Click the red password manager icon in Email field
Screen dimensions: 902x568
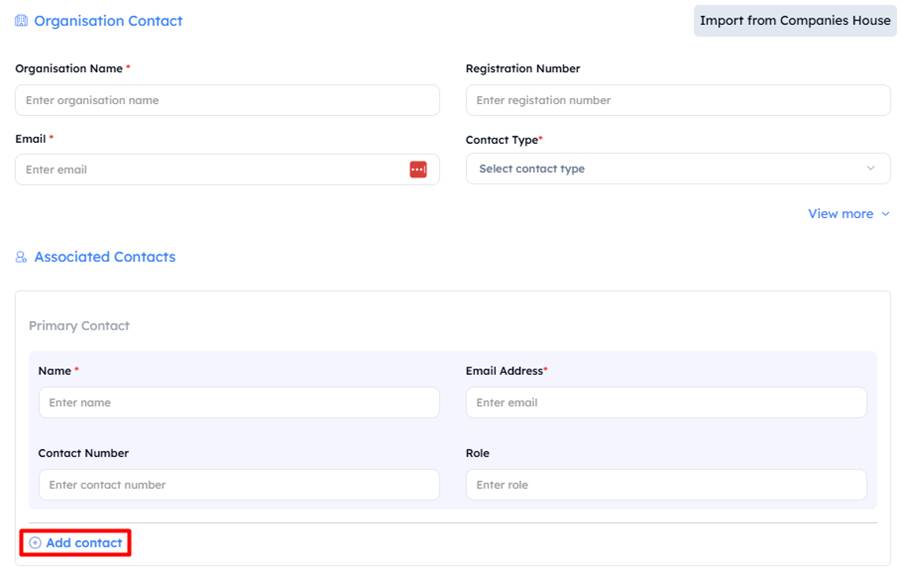coord(418,170)
